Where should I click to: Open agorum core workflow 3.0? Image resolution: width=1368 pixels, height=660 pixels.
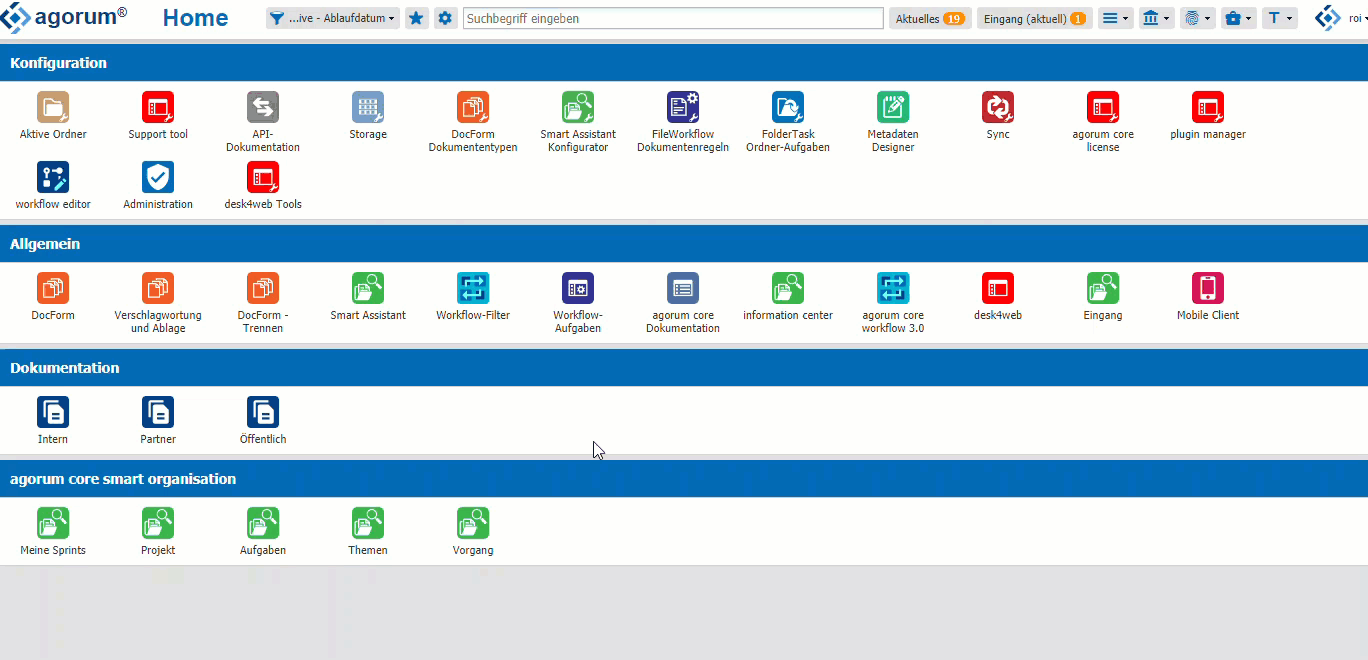pyautogui.click(x=893, y=288)
